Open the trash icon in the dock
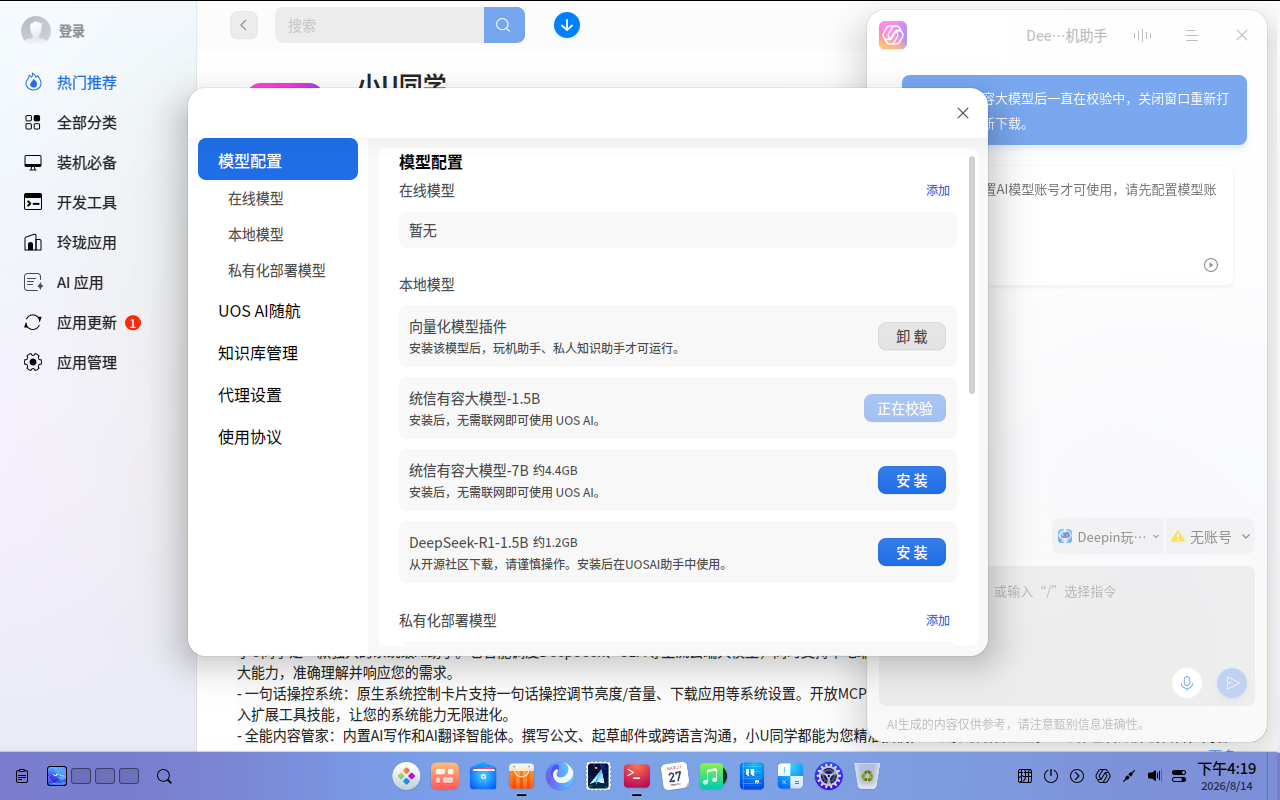This screenshot has width=1280, height=800. coord(868,776)
